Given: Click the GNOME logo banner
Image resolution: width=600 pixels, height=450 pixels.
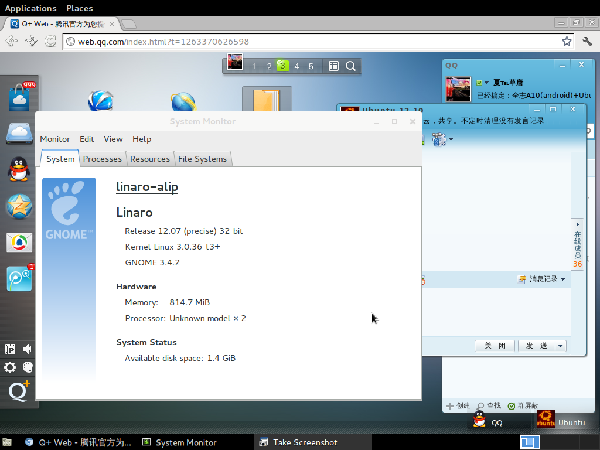Looking at the screenshot, I should click(69, 278).
